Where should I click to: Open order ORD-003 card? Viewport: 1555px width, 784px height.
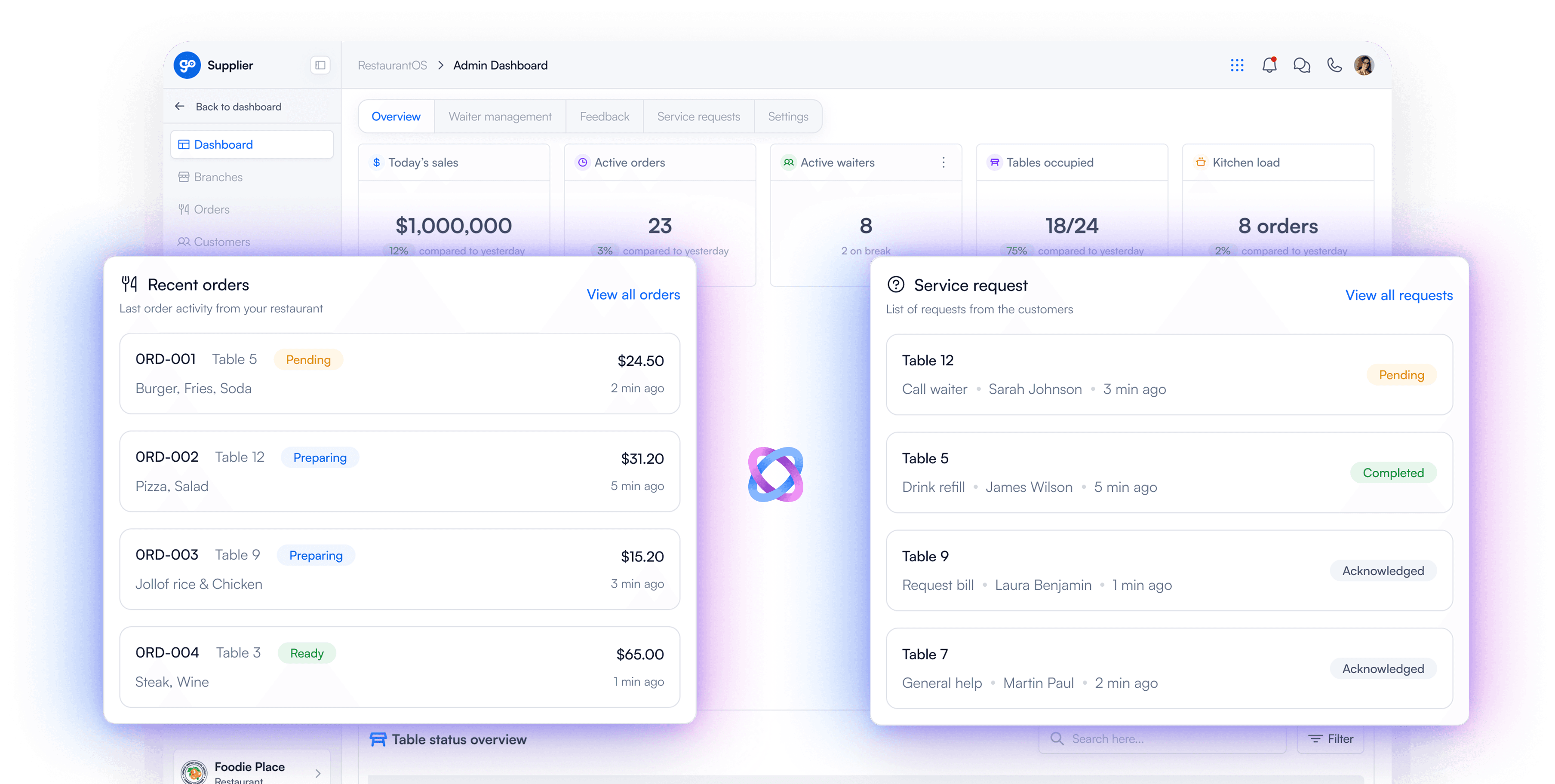pos(400,569)
